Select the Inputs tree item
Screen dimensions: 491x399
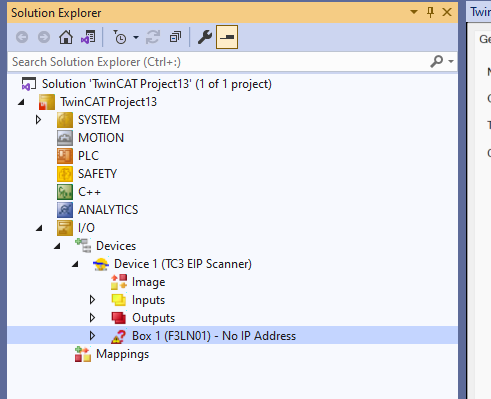click(149, 300)
